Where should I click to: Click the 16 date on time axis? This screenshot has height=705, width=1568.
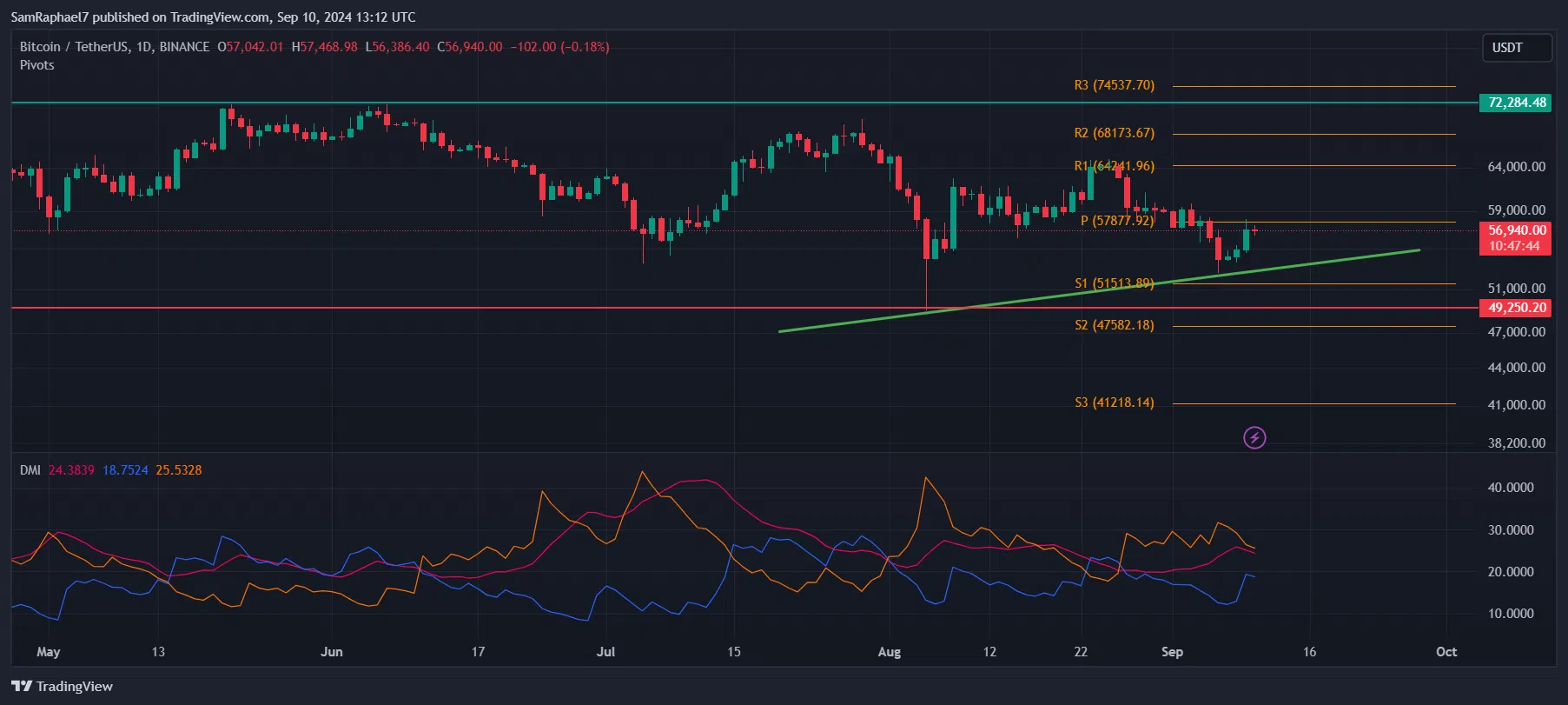coord(1309,651)
